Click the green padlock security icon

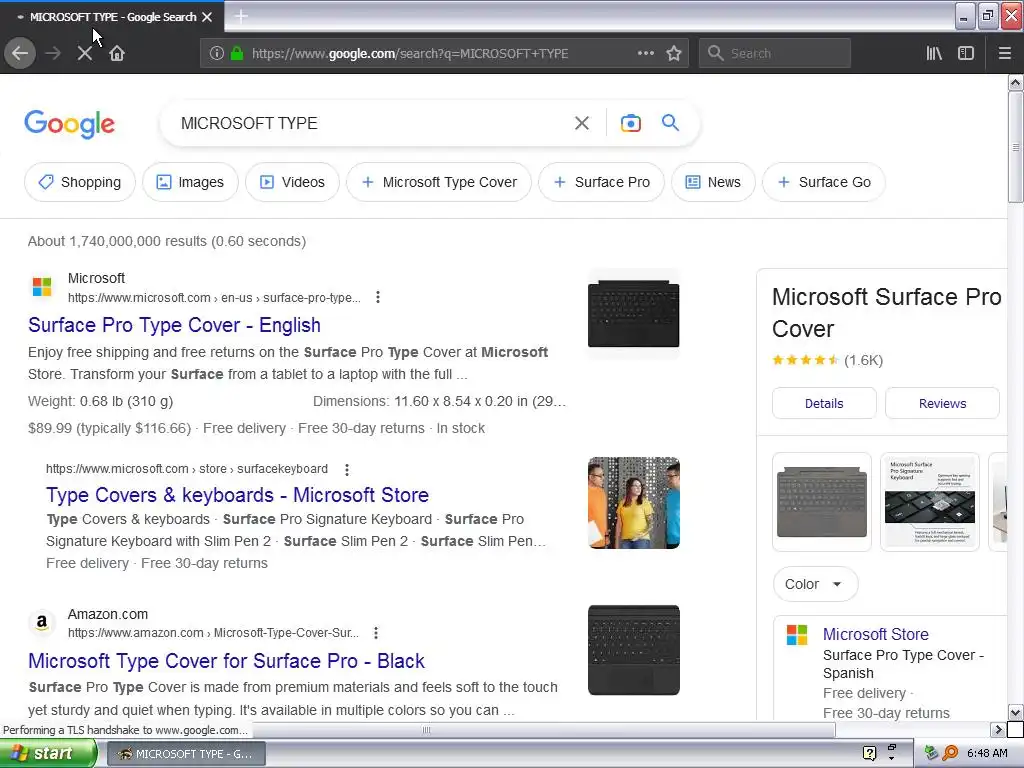[x=237, y=54]
